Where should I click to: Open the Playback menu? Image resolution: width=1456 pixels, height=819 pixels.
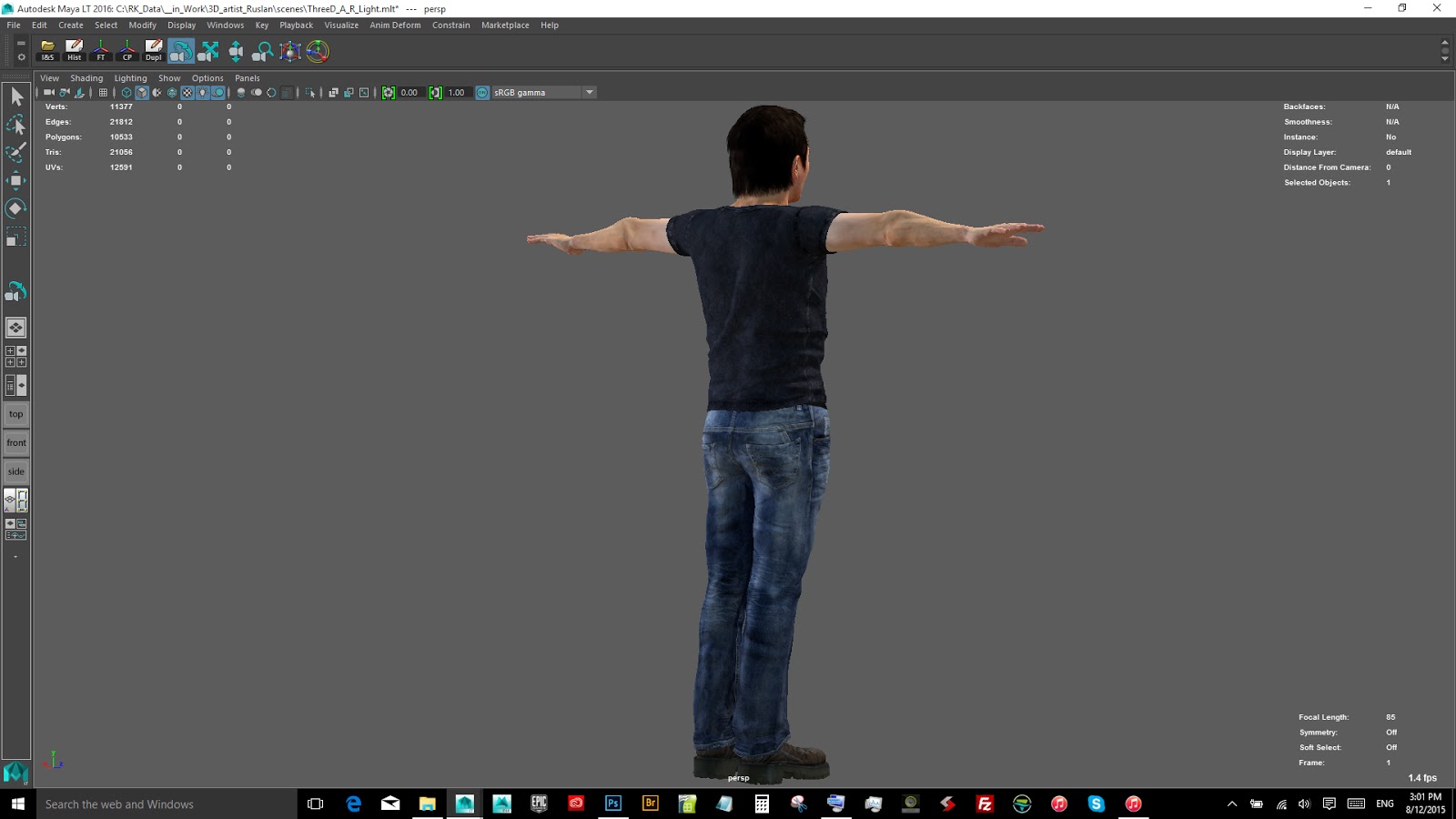296,25
